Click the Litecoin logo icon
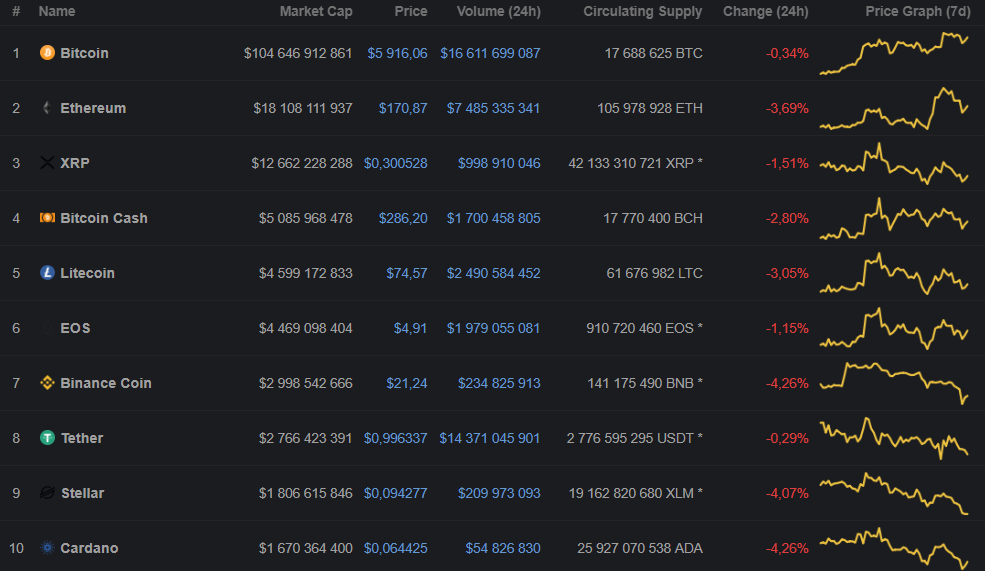985x571 pixels. 47,273
